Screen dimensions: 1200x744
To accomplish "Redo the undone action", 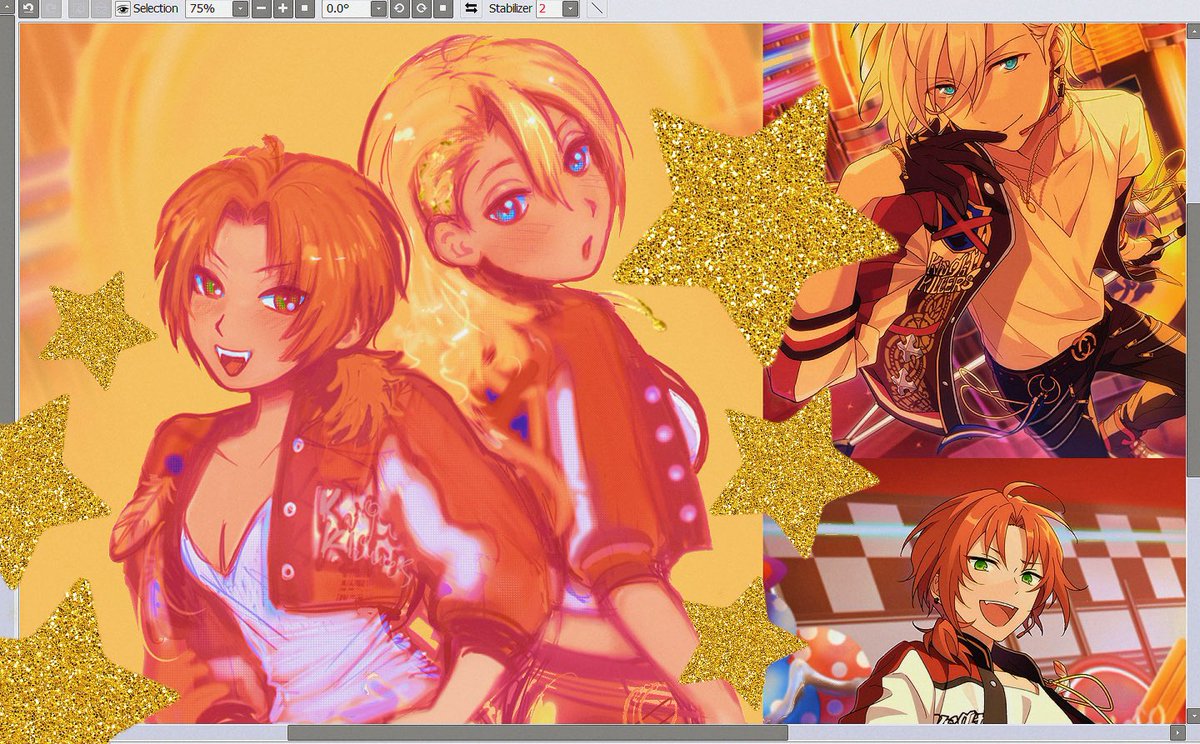I will point(50,8).
